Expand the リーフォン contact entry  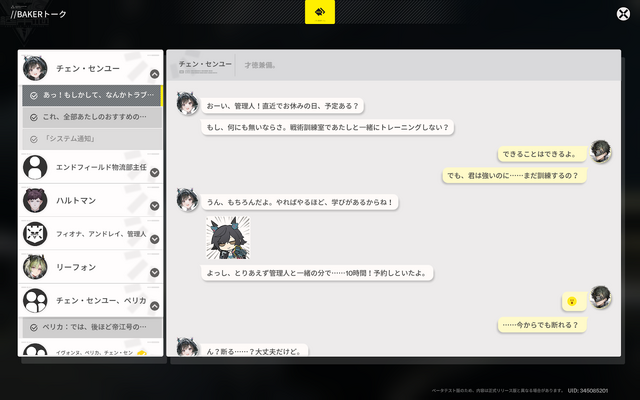point(154,272)
